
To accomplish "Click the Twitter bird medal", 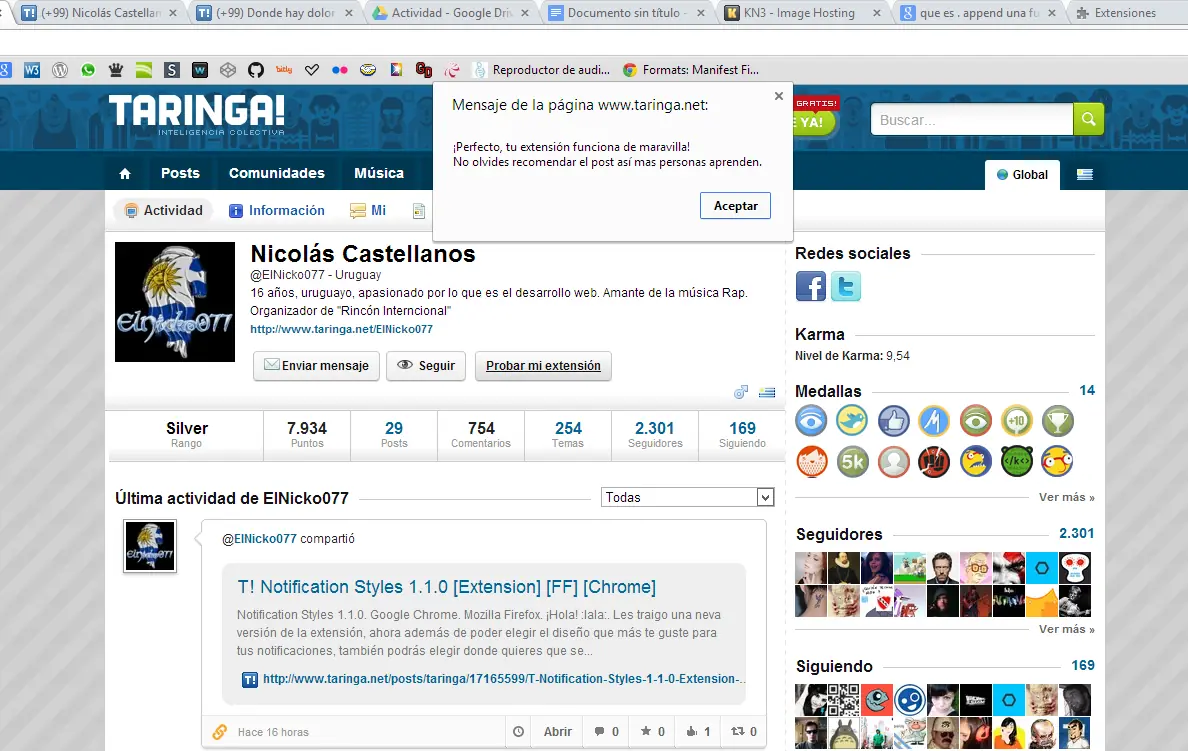I will (x=852, y=421).
